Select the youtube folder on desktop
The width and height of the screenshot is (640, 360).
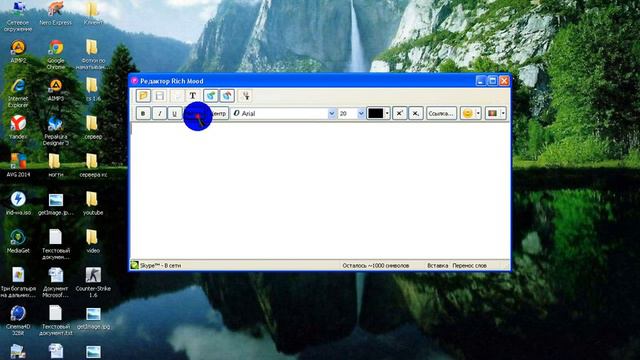93,203
